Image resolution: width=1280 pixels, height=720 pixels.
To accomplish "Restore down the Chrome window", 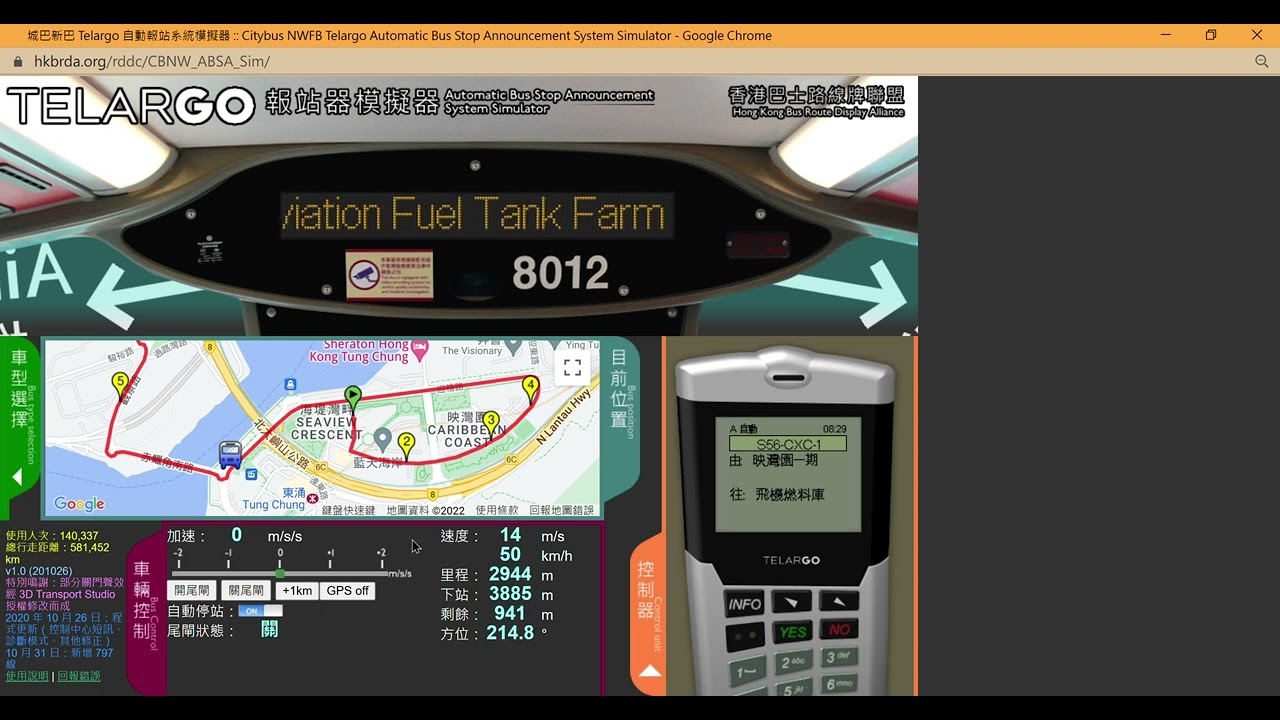I will tap(1211, 35).
